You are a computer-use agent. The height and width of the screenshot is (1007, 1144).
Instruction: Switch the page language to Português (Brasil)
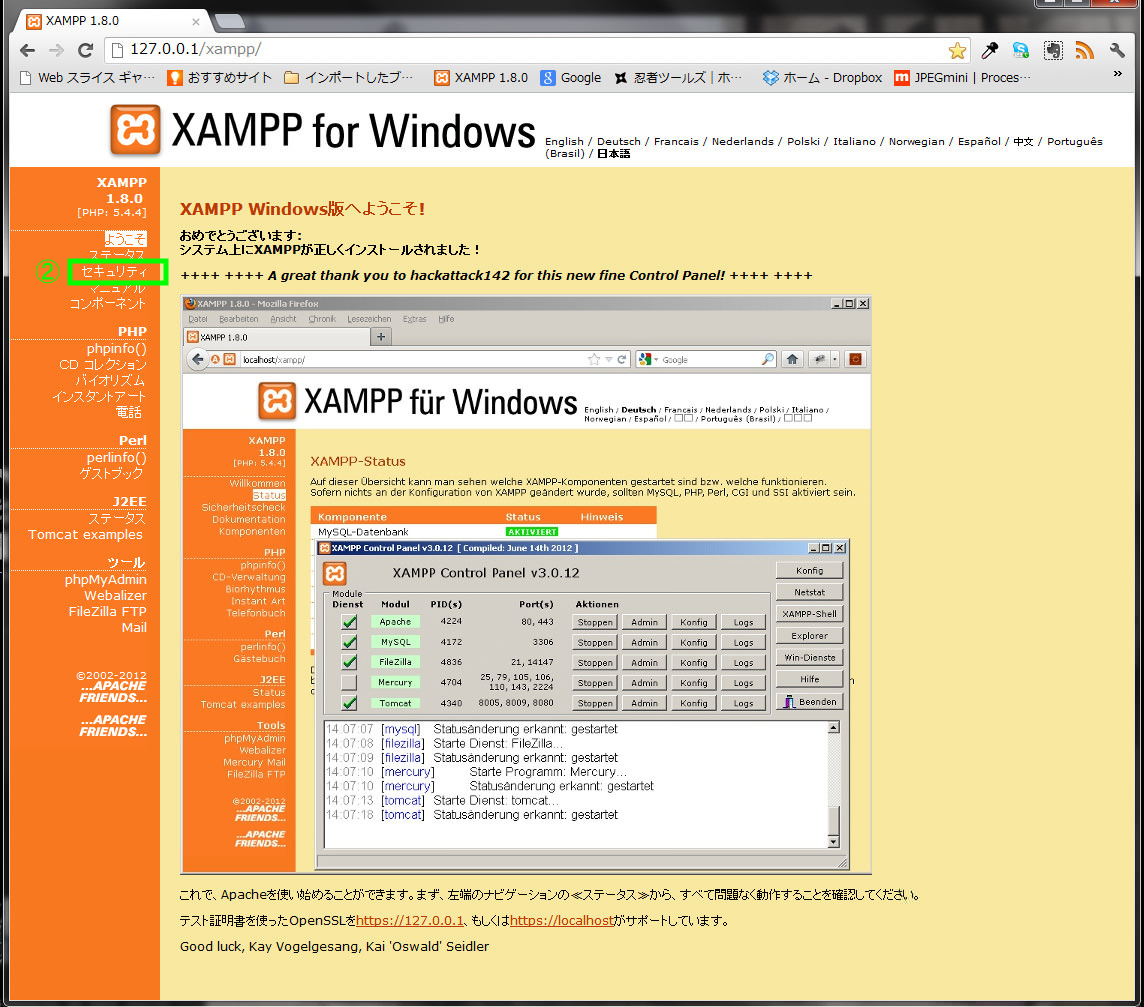[x=1075, y=142]
